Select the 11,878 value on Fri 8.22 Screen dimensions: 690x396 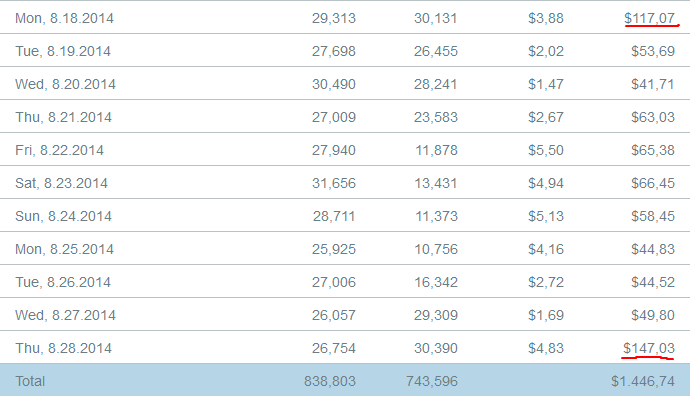pos(437,150)
